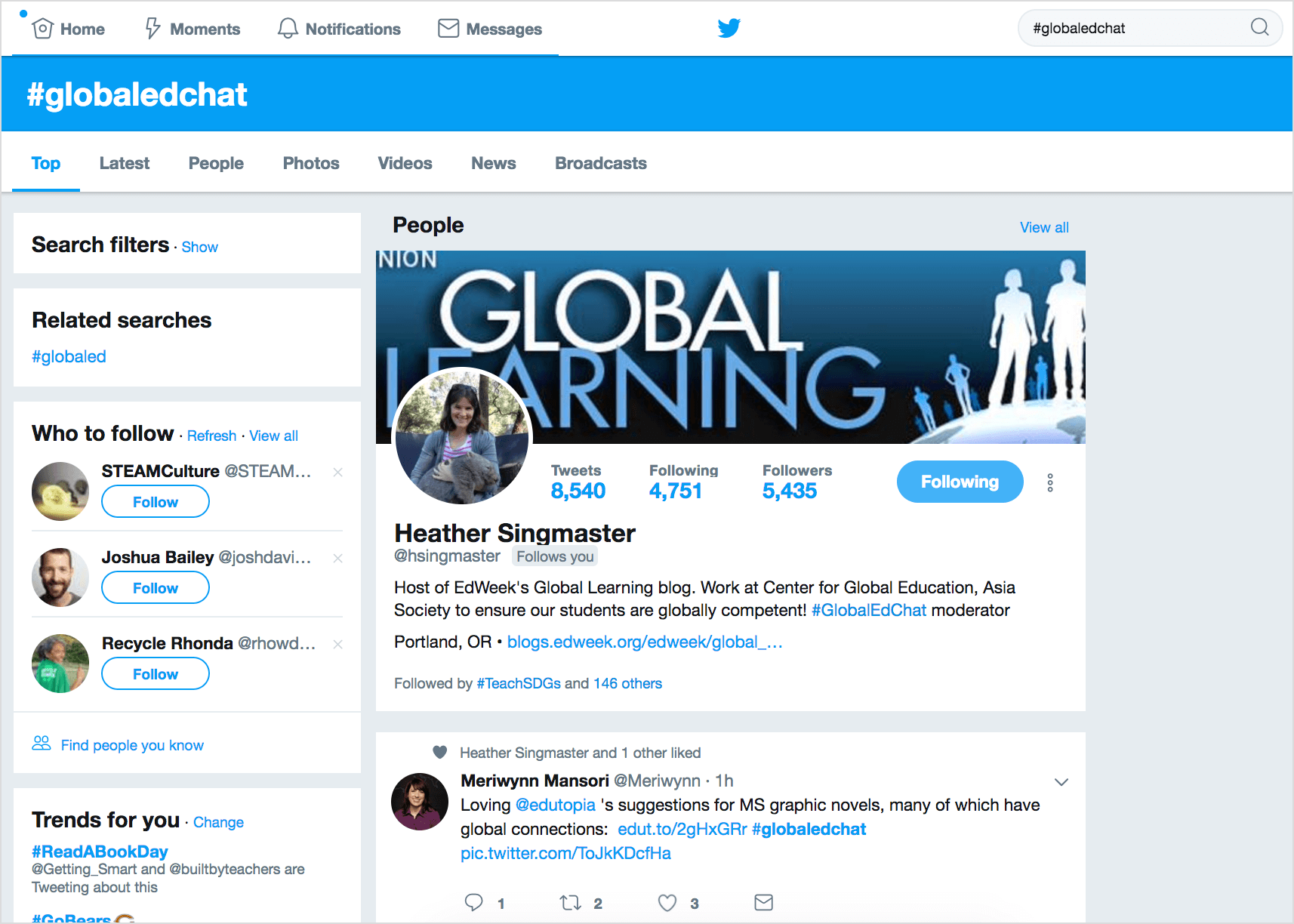Open blogs.edweek.org link in profile
This screenshot has height=924, width=1294.
(x=645, y=642)
